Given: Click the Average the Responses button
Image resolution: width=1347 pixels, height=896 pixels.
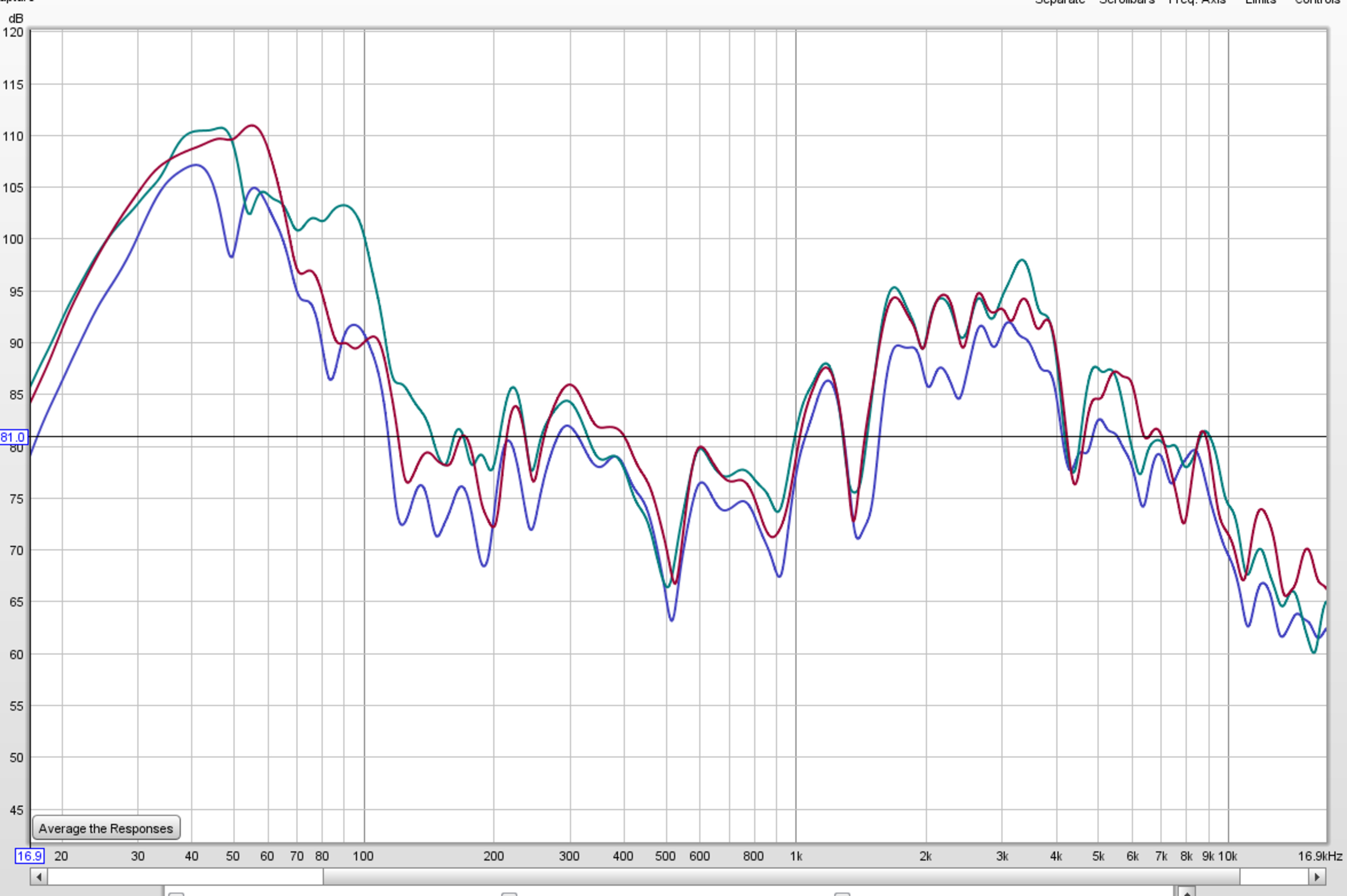Looking at the screenshot, I should coord(106,828).
